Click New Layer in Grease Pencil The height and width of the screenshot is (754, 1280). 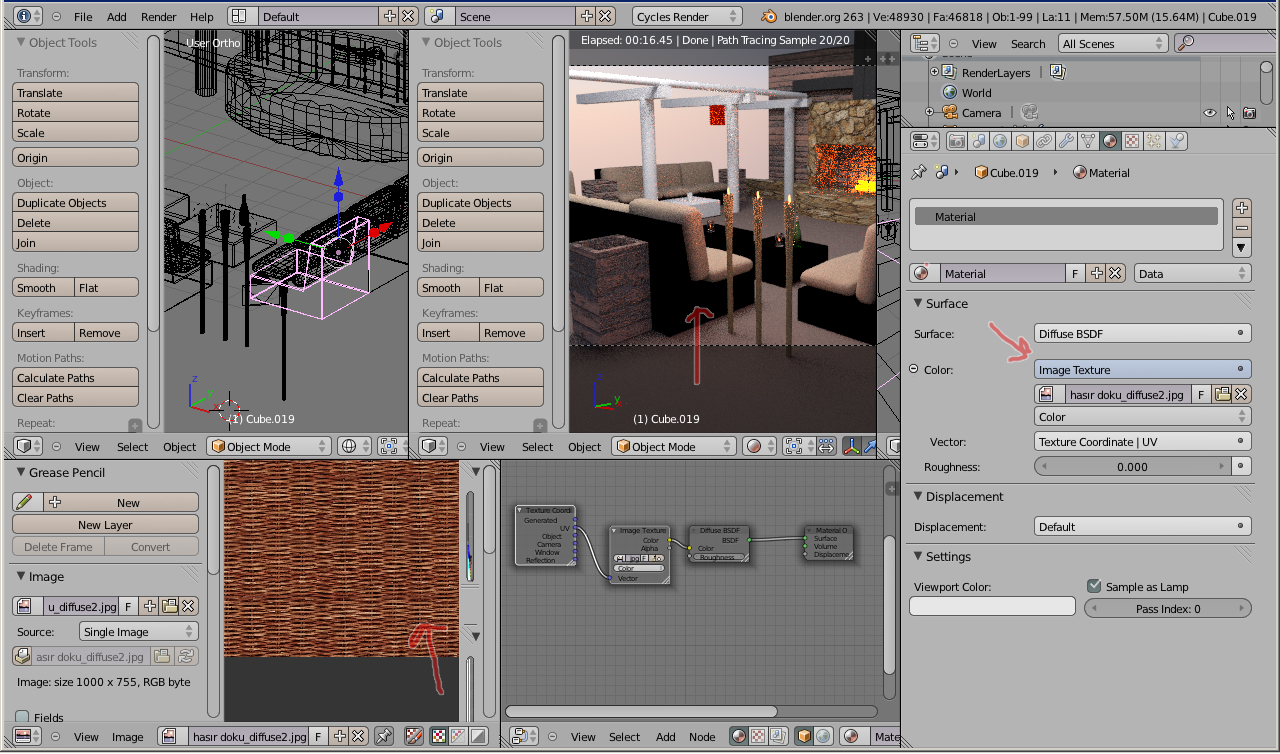coord(105,524)
